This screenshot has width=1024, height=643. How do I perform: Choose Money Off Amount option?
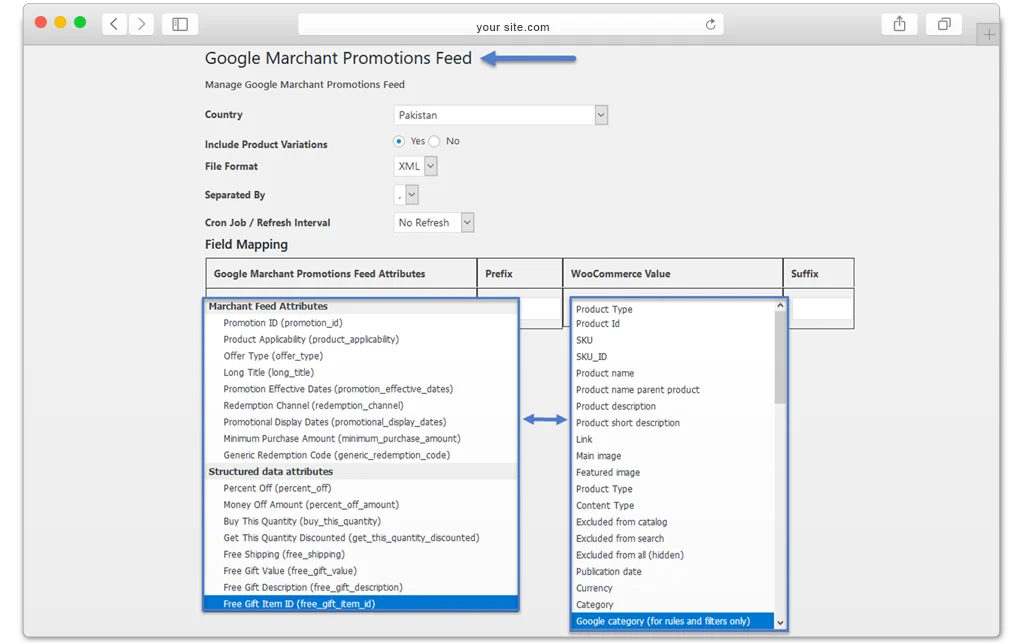pos(361,505)
